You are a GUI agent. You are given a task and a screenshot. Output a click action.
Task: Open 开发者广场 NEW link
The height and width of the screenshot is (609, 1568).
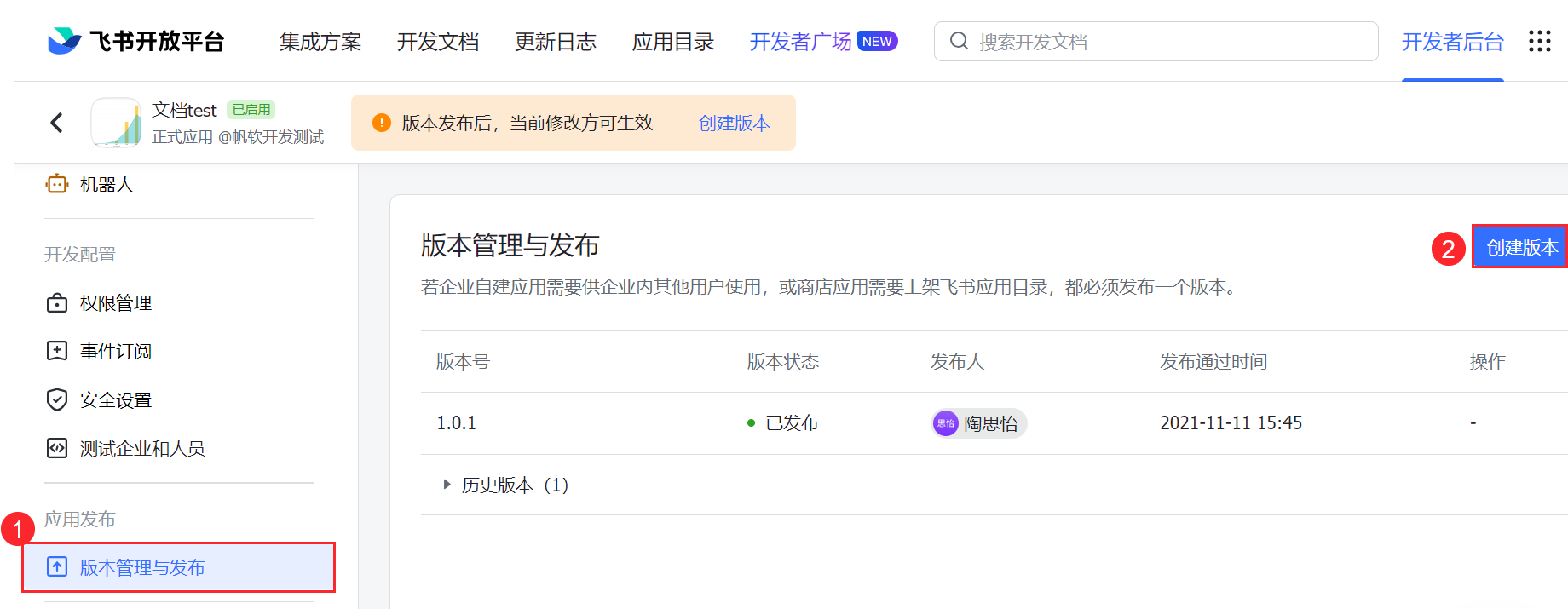coord(823,42)
